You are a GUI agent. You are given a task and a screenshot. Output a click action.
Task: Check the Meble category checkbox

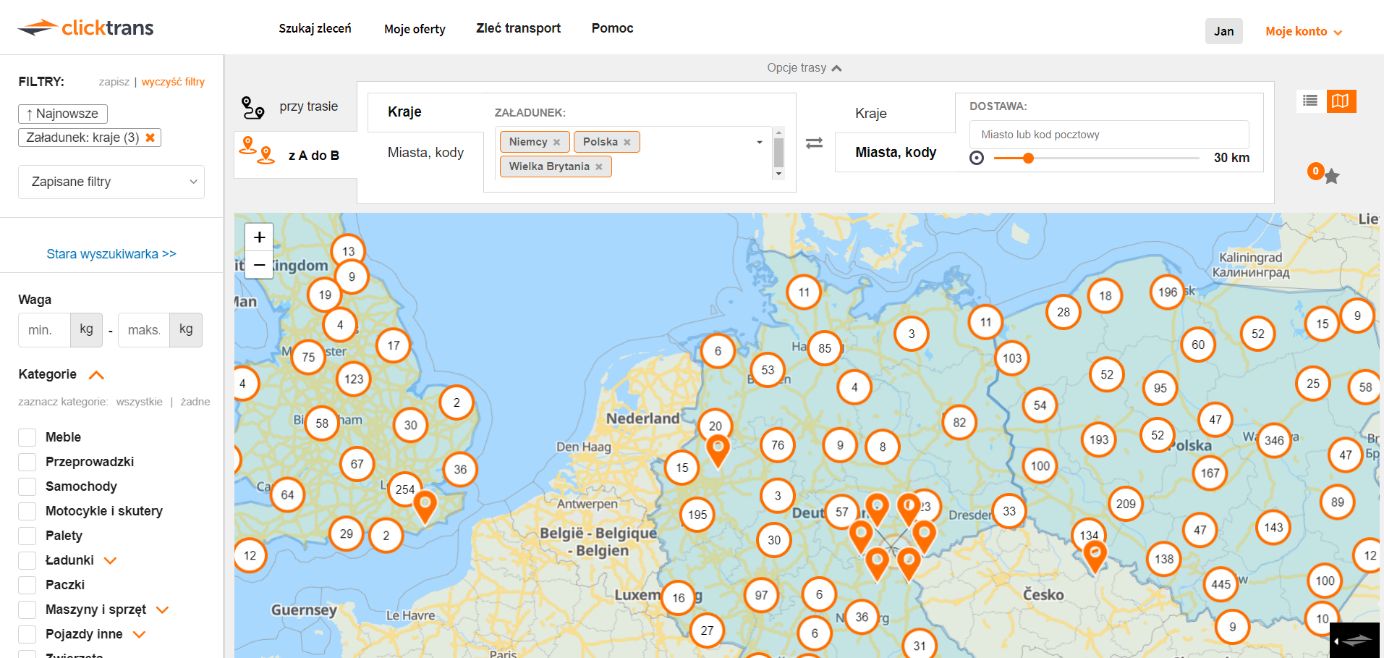[x=27, y=437]
